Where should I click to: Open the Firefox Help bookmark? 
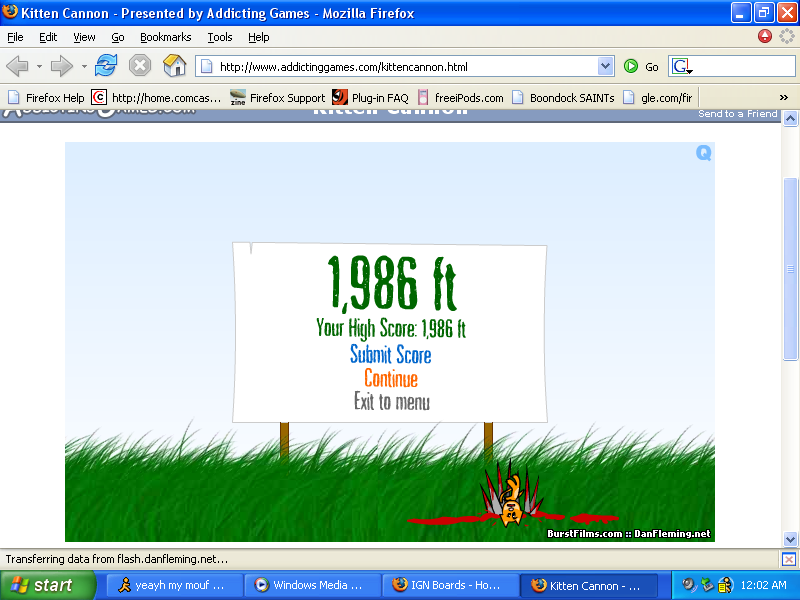[x=46, y=97]
